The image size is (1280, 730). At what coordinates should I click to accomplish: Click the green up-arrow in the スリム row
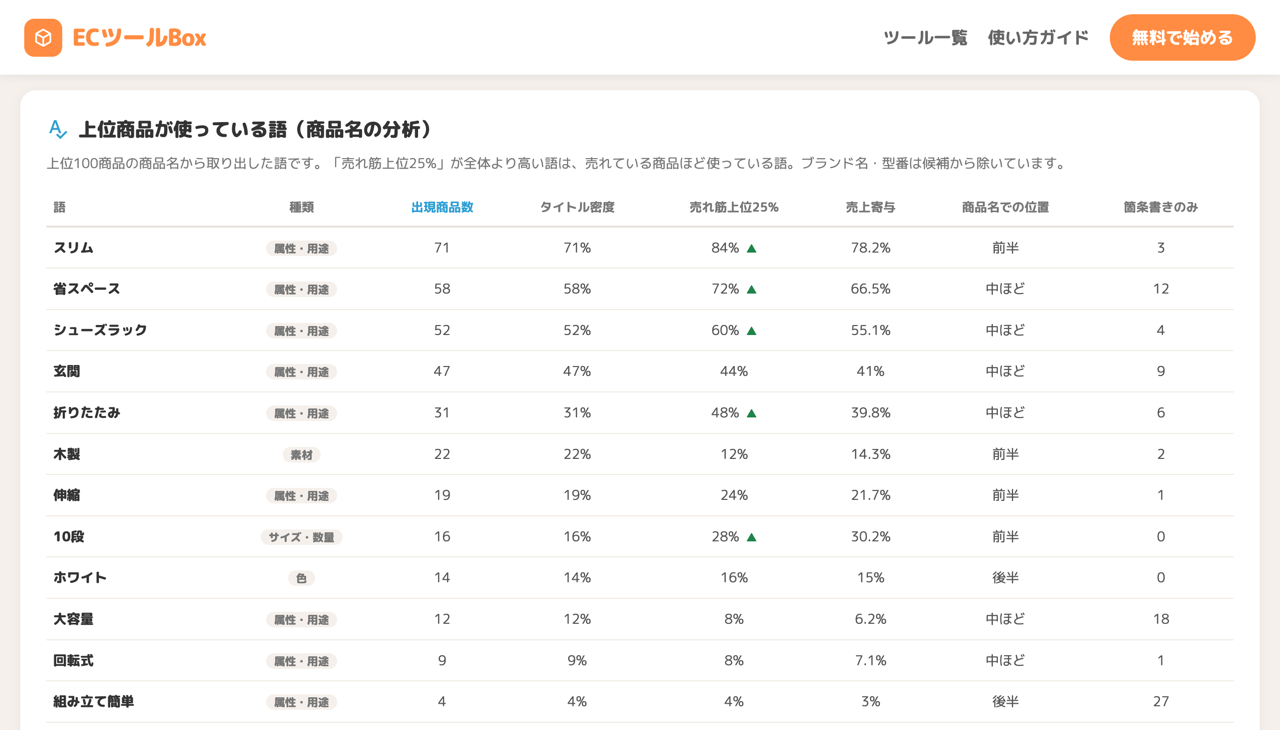tap(751, 248)
